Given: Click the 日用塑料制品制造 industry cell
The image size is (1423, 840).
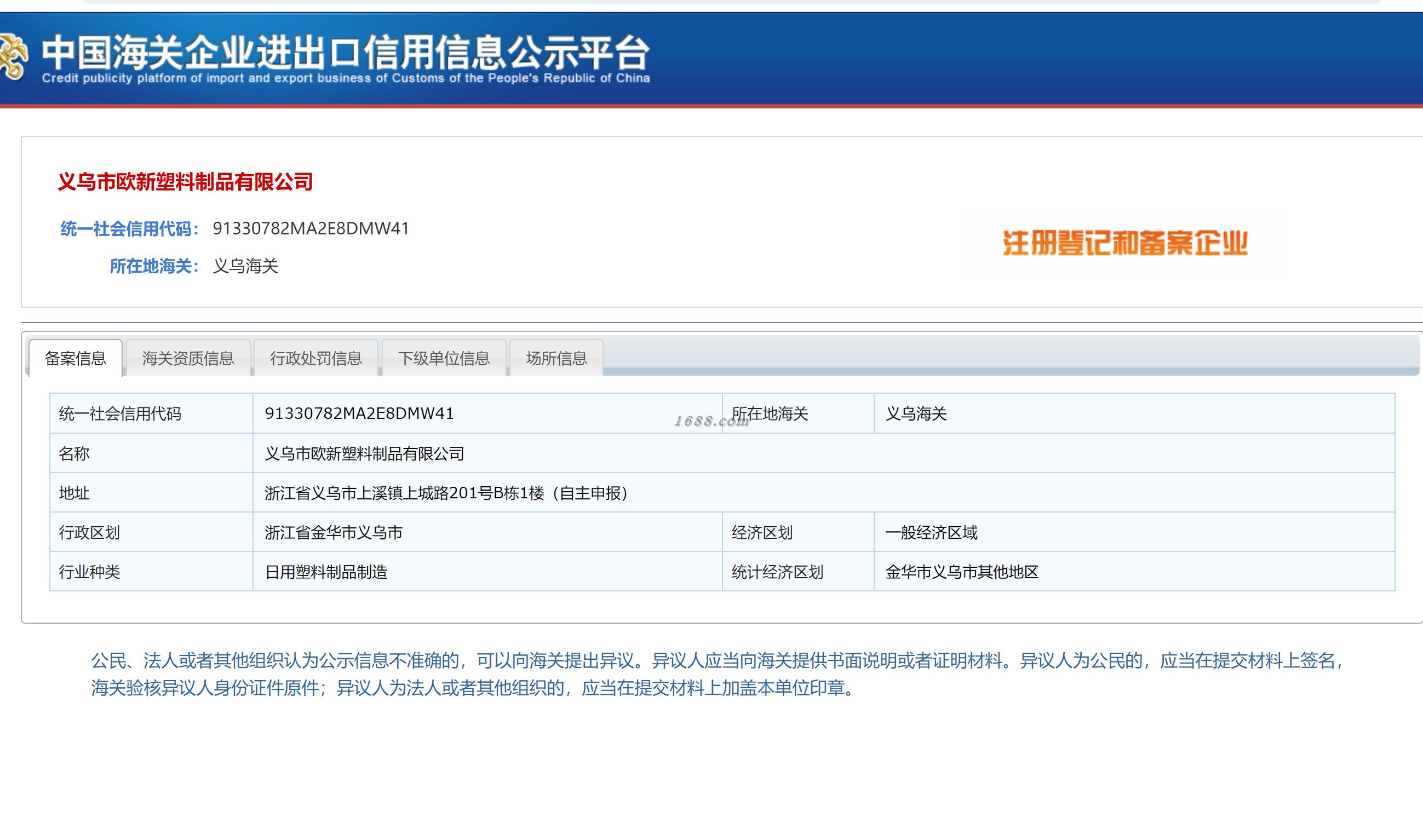Looking at the screenshot, I should tap(326, 572).
